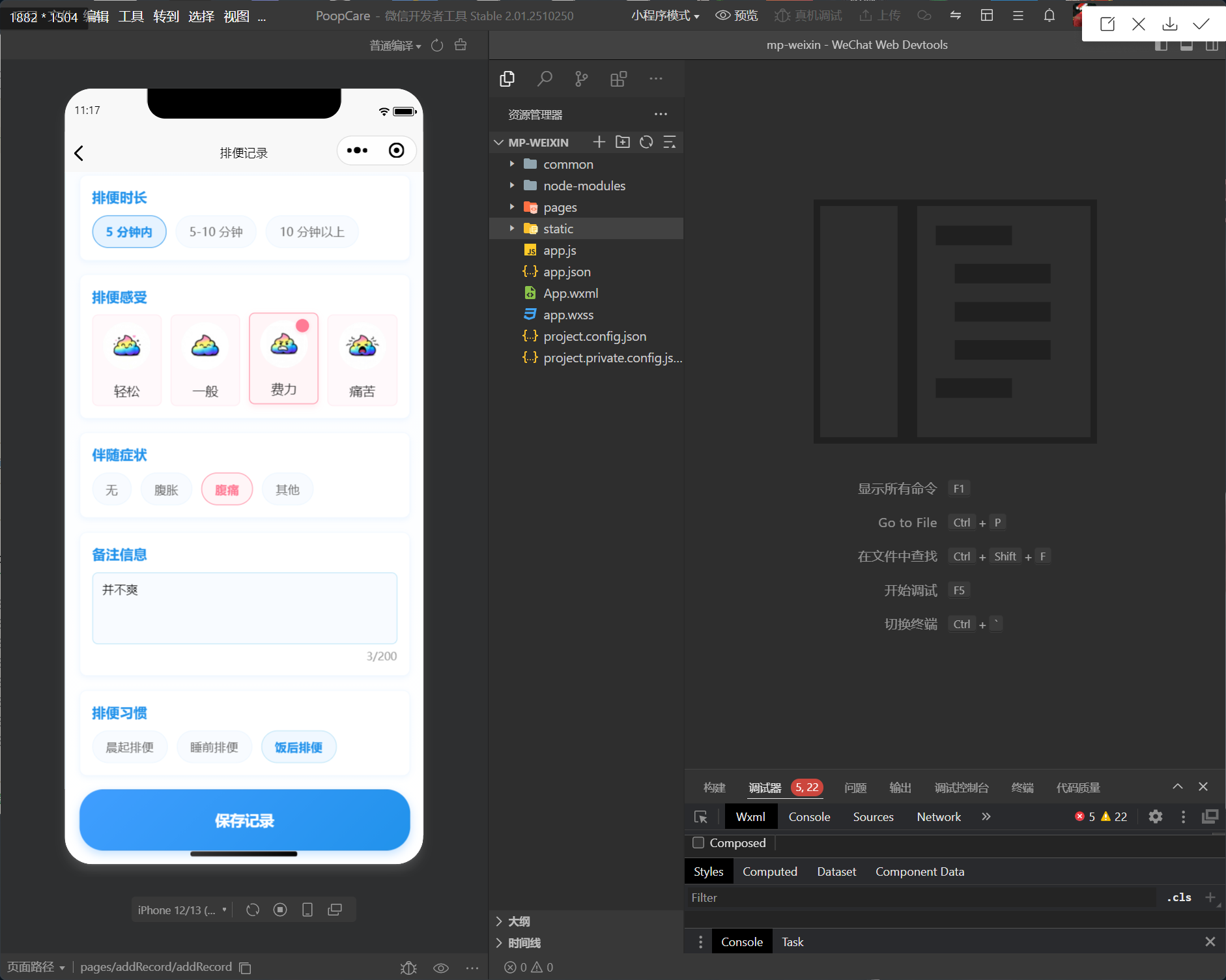Viewport: 1226px width, 980px height.
Task: Open the source control icon
Action: click(581, 79)
